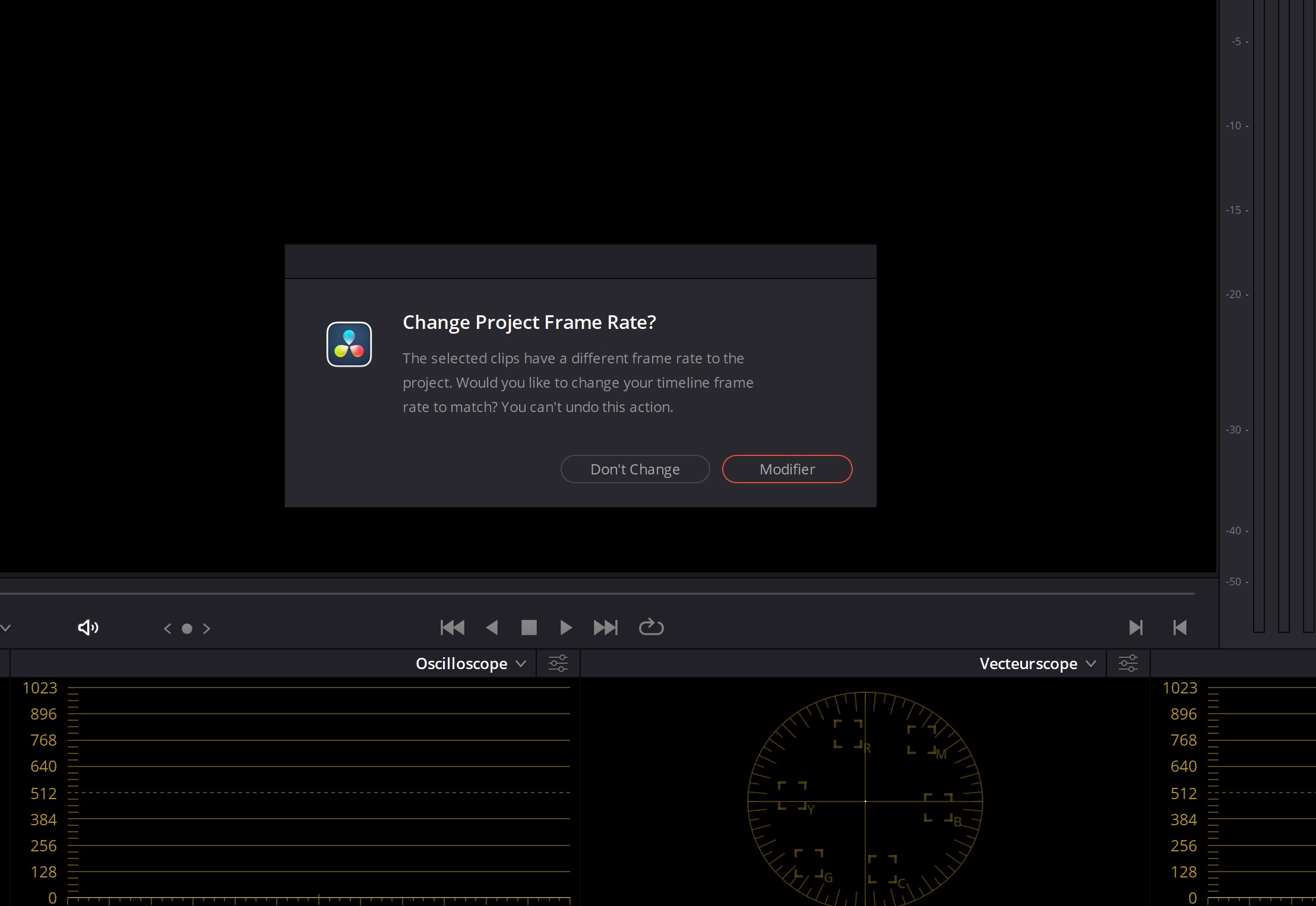Jump to the last frame

pyautogui.click(x=606, y=628)
